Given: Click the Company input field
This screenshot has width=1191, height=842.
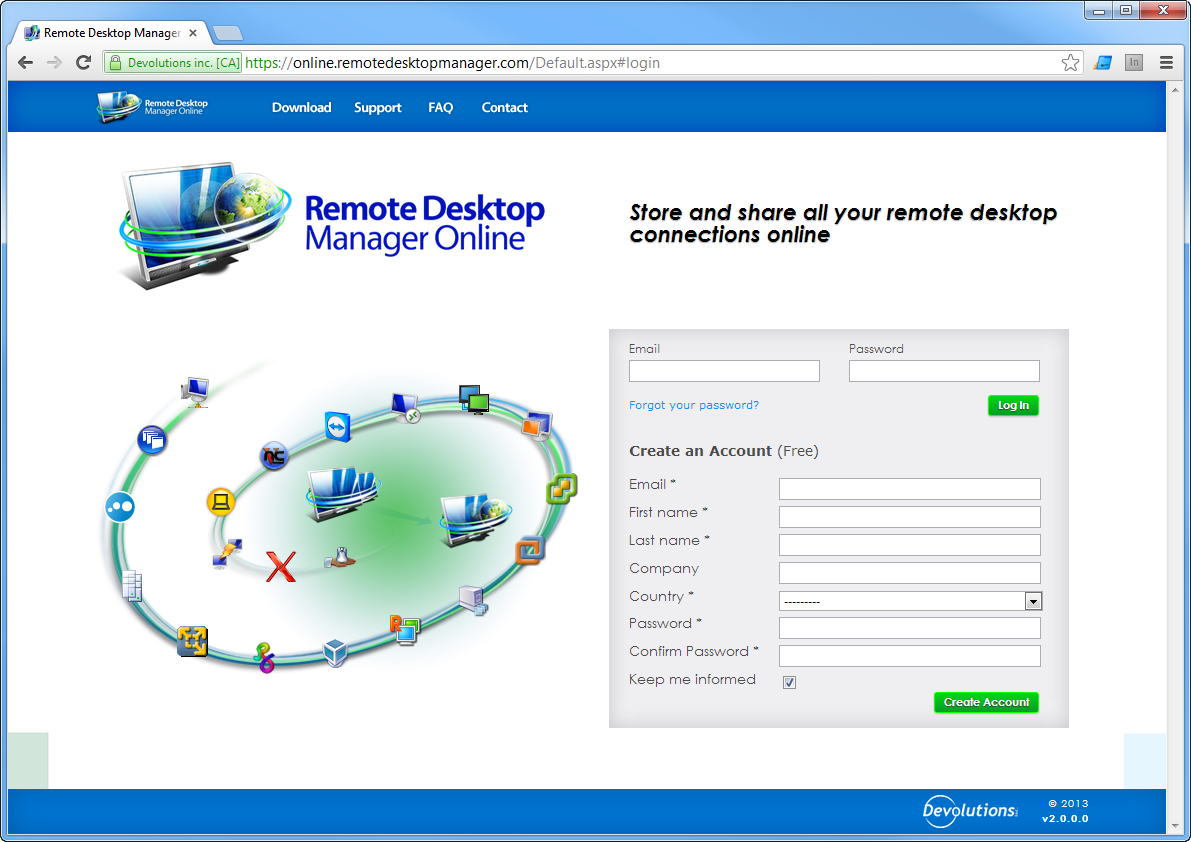Looking at the screenshot, I should 909,573.
